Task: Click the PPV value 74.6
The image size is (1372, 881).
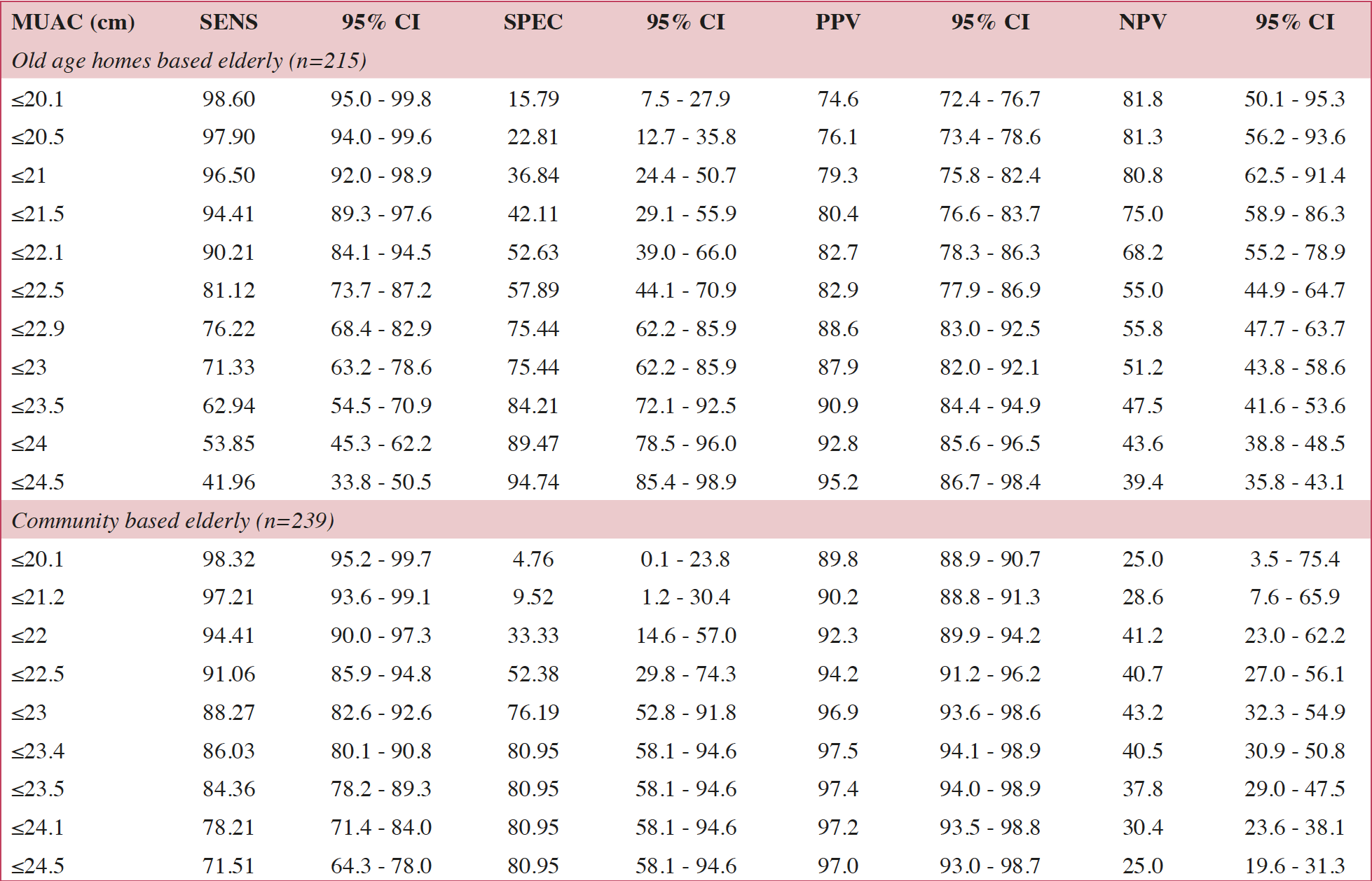Action: [x=837, y=99]
